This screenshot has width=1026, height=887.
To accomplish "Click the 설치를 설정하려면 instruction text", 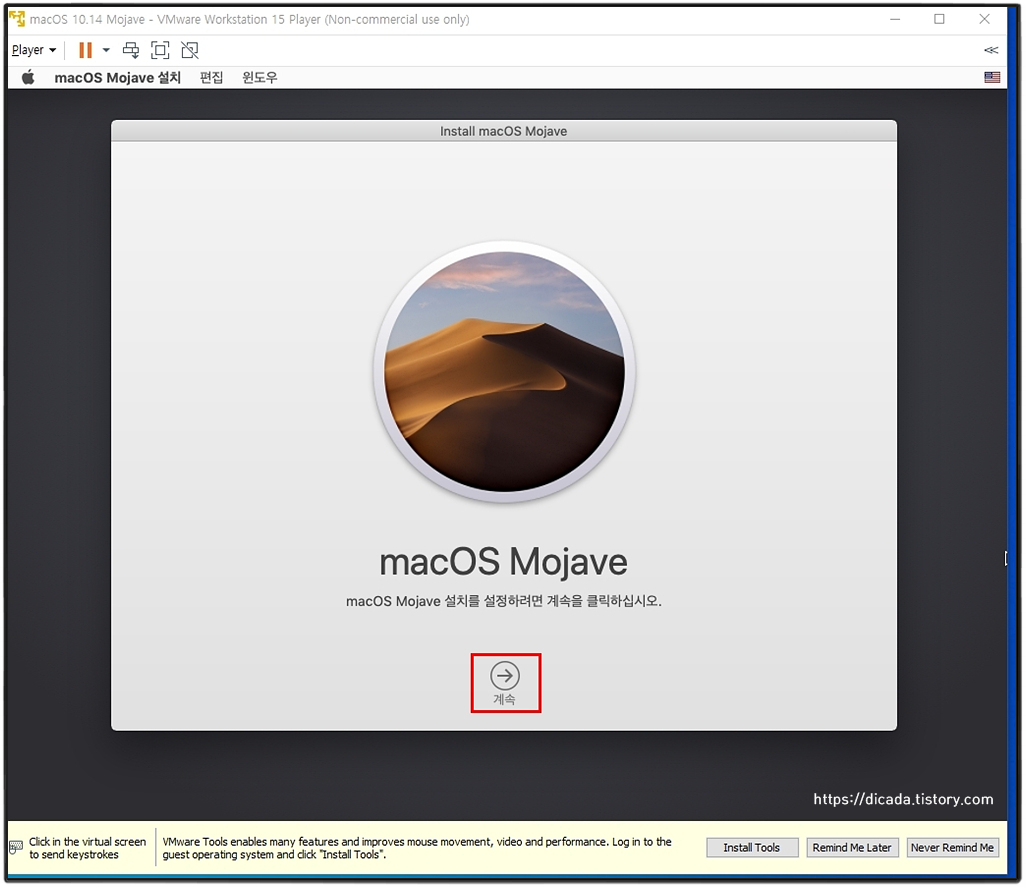I will coord(504,601).
